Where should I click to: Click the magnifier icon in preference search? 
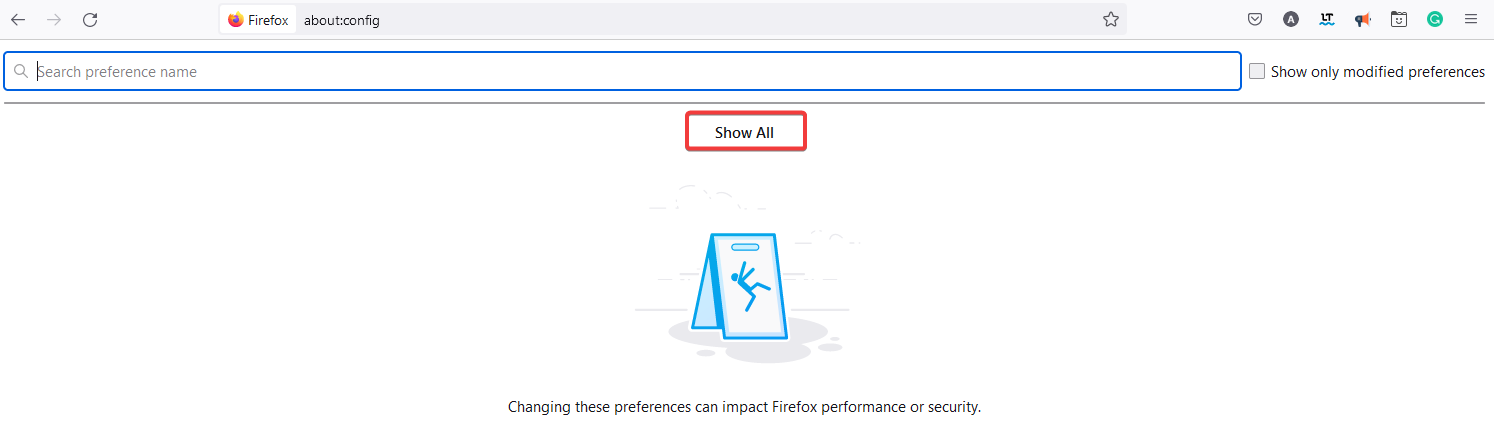20,72
